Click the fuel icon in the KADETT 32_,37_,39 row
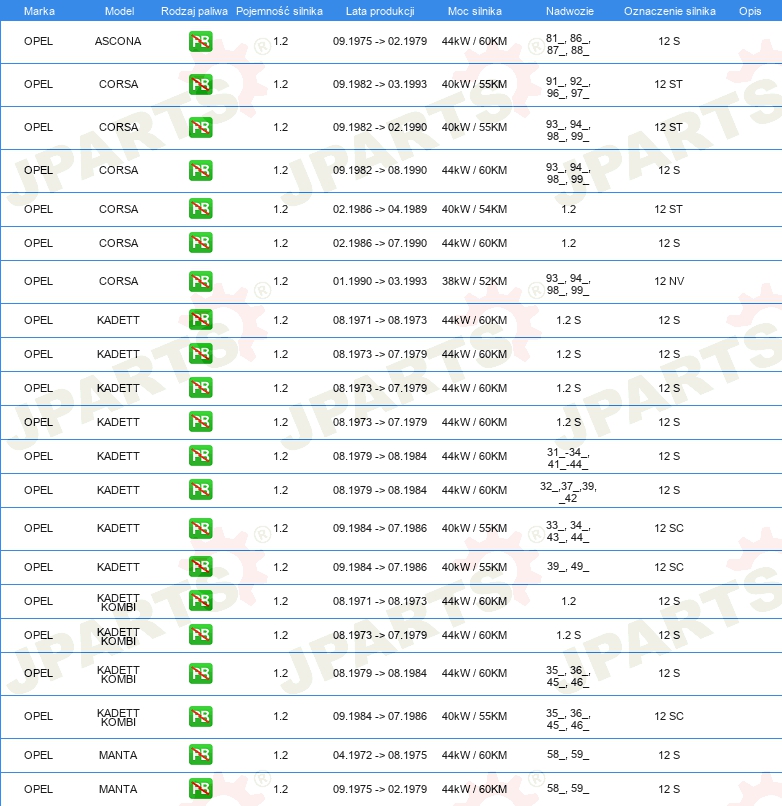 click(201, 489)
